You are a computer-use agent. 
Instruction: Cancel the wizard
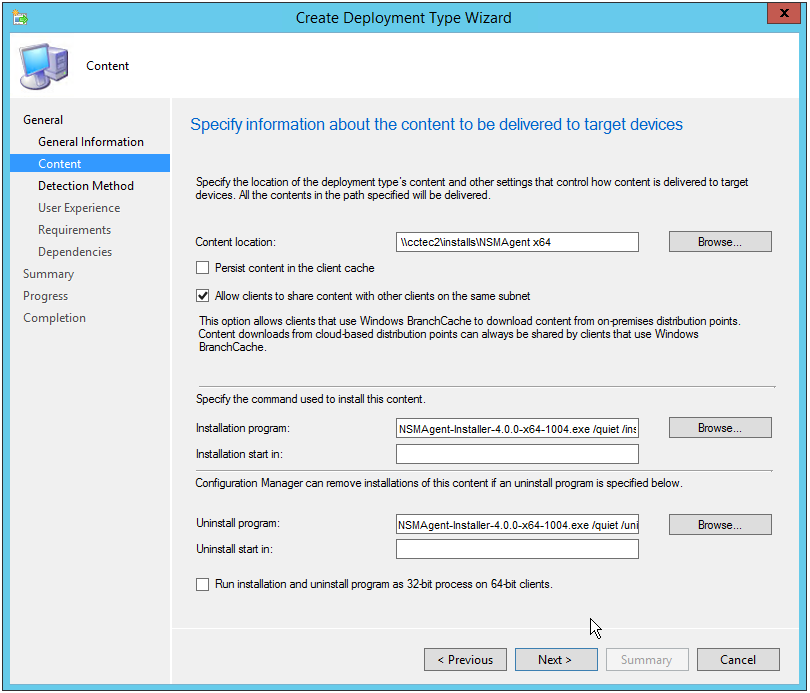738,660
